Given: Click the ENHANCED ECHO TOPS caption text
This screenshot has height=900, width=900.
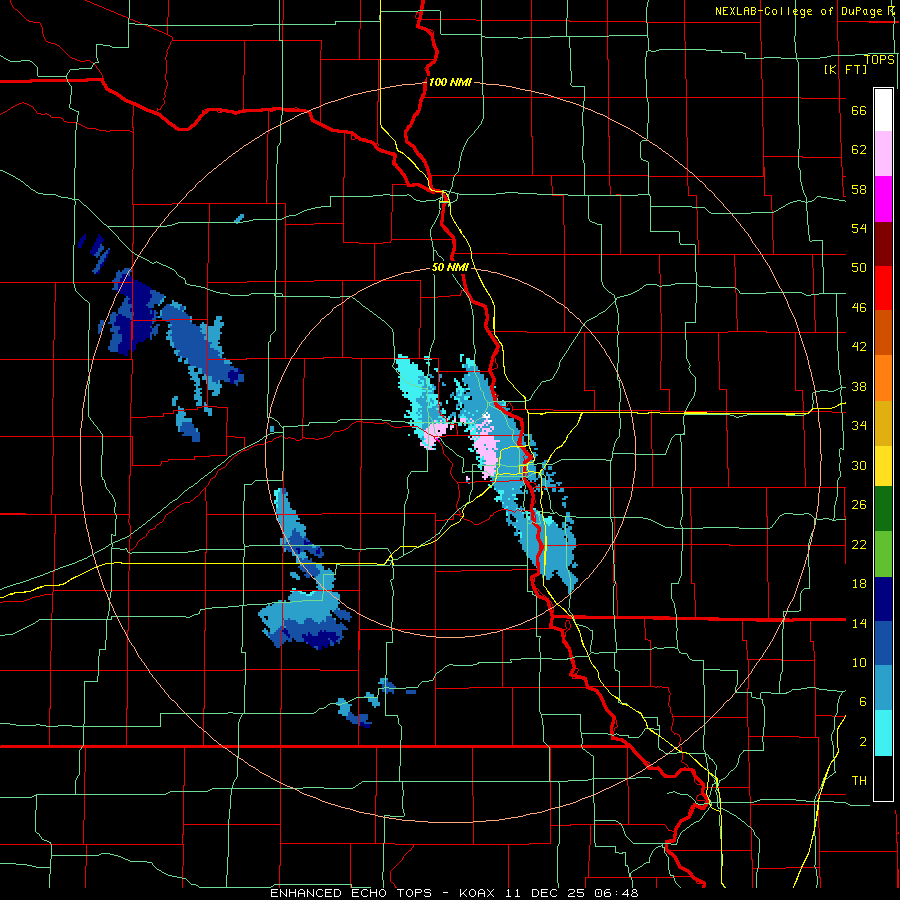Looking at the screenshot, I should coord(351,893).
